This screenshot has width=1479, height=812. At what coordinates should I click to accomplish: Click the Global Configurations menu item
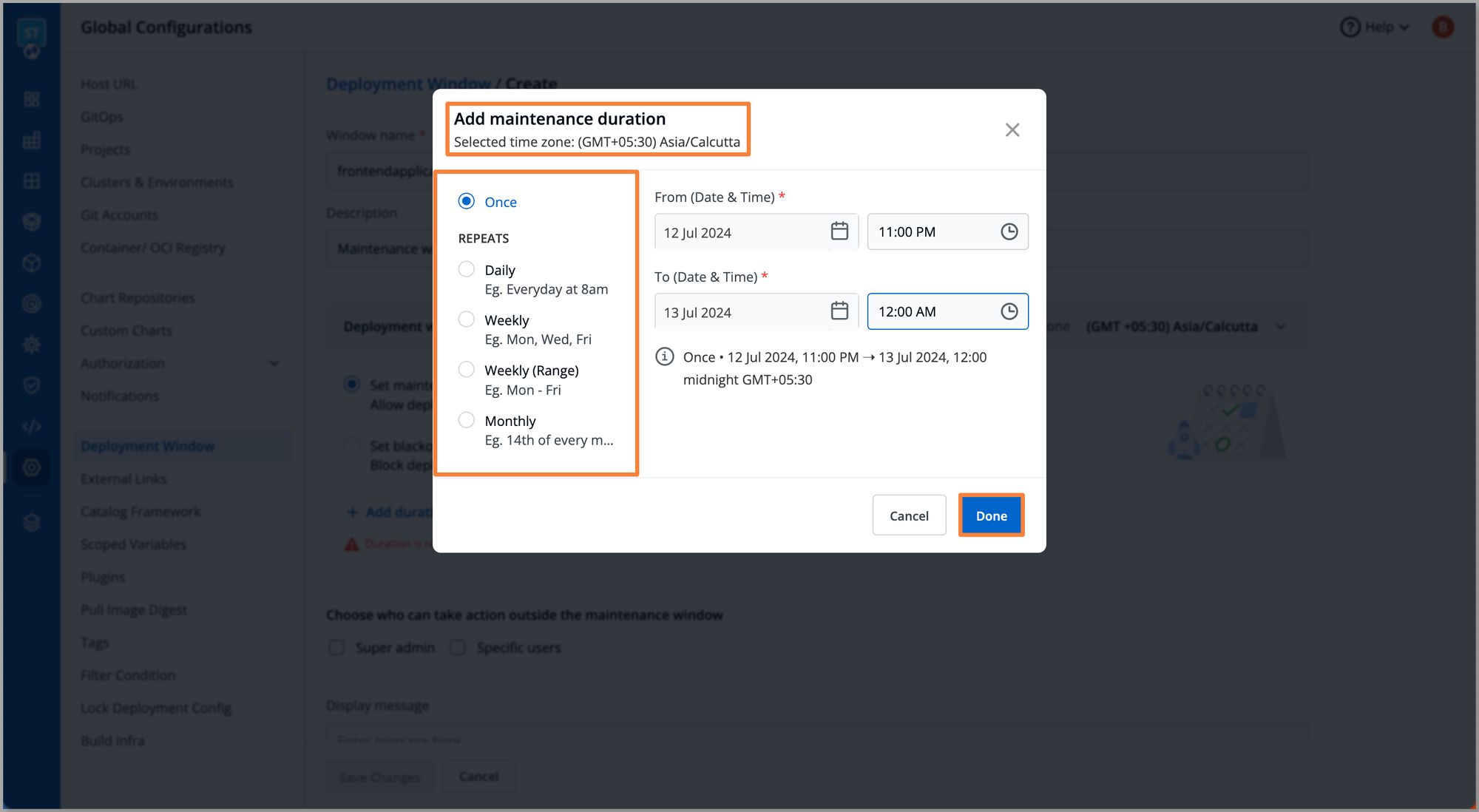(30, 467)
